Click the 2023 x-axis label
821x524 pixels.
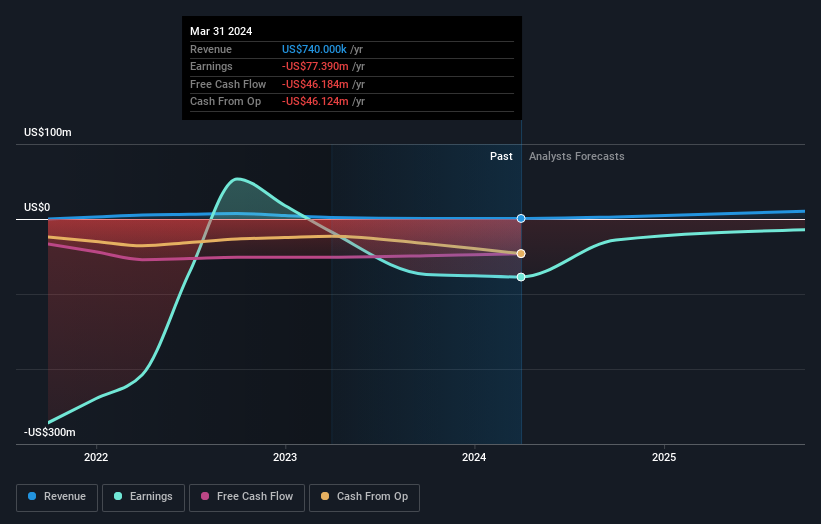coord(285,458)
